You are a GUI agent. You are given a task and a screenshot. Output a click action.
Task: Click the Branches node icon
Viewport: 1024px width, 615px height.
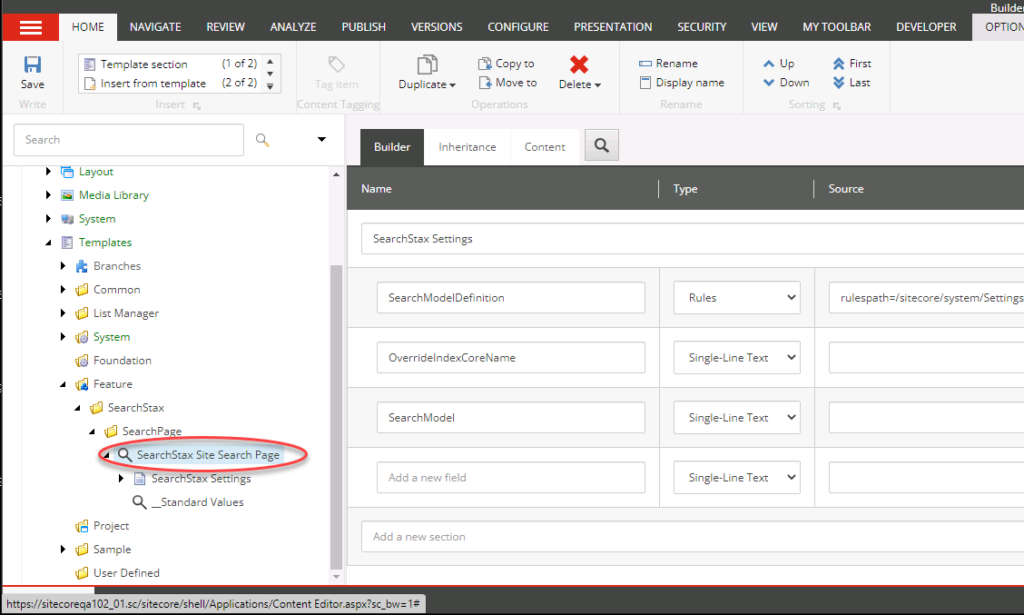click(x=82, y=266)
